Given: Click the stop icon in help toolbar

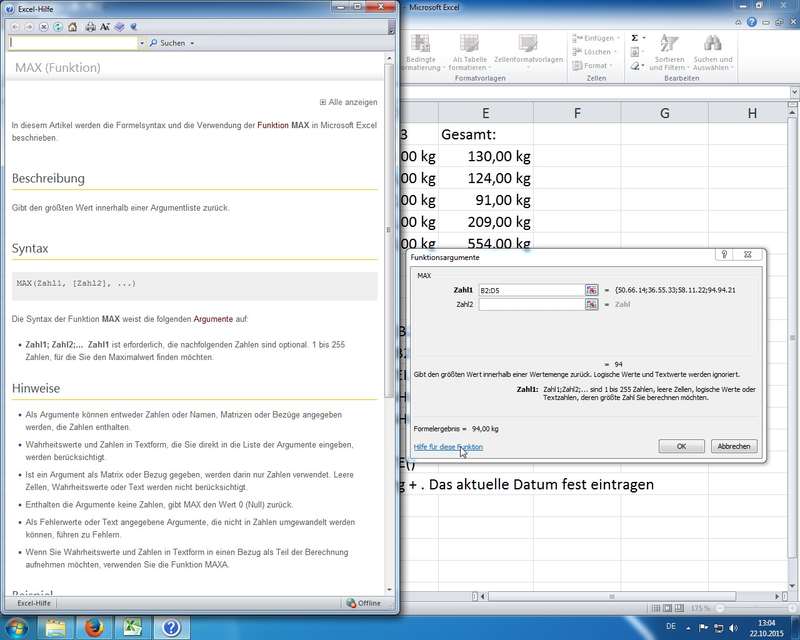Looking at the screenshot, I should pos(44,26).
